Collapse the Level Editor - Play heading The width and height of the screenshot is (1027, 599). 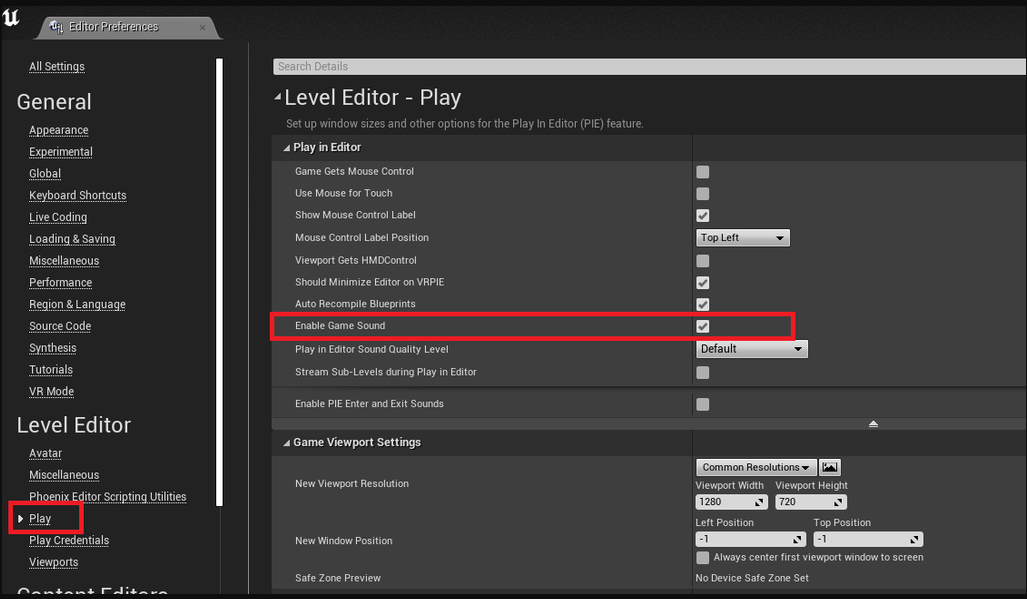coord(278,97)
